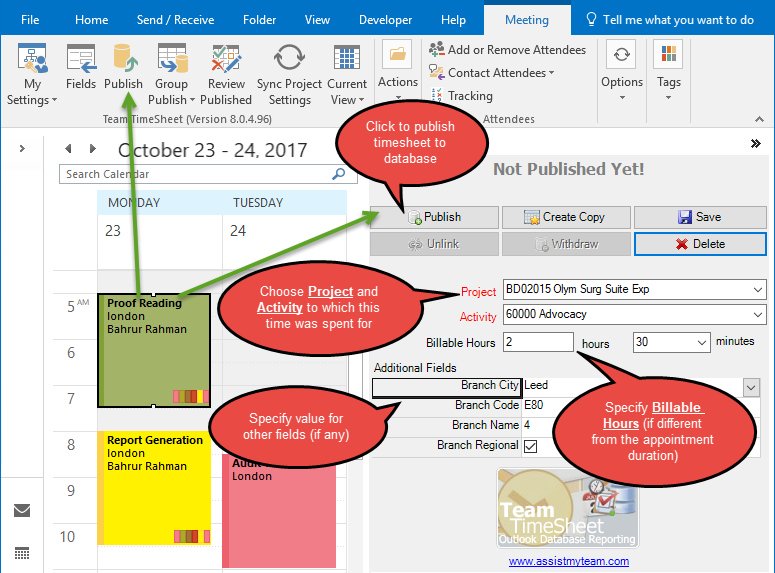Open the Fields ribbon icon

tap(80, 60)
